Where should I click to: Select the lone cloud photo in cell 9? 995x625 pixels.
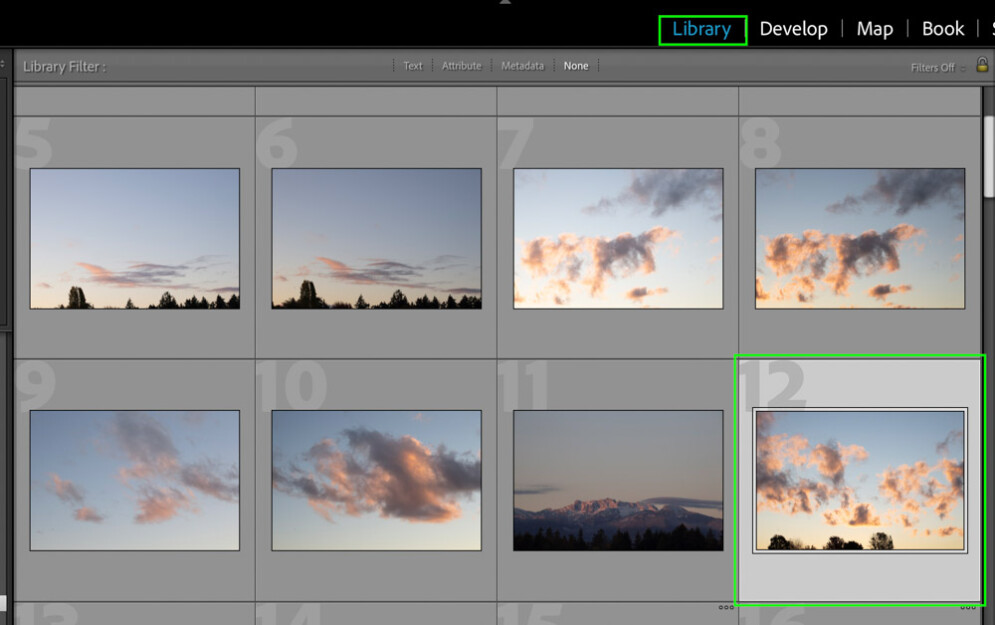tap(133, 481)
